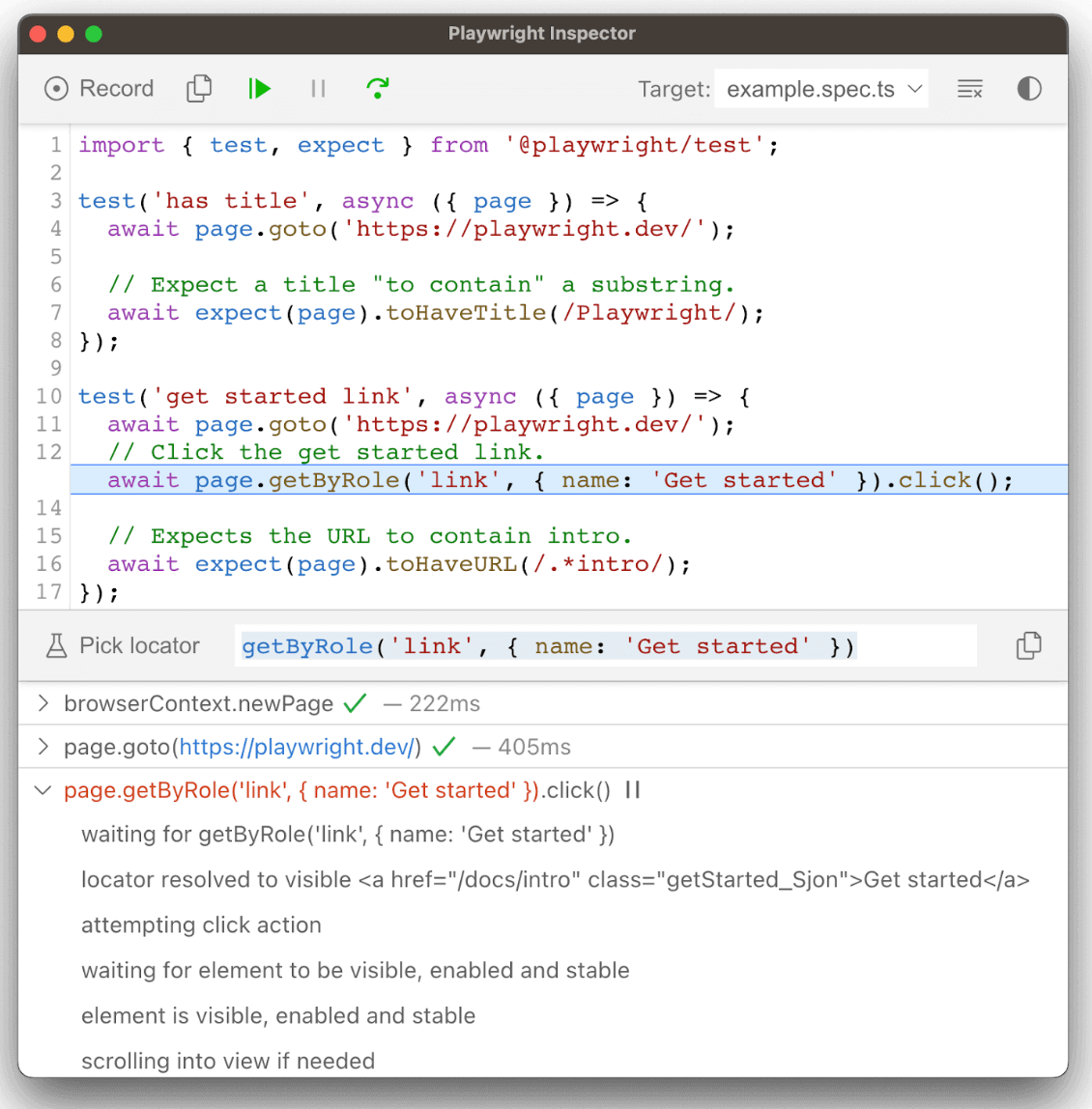Viewport: 1092px width, 1109px height.
Task: Clear the actions log
Action: 970,88
